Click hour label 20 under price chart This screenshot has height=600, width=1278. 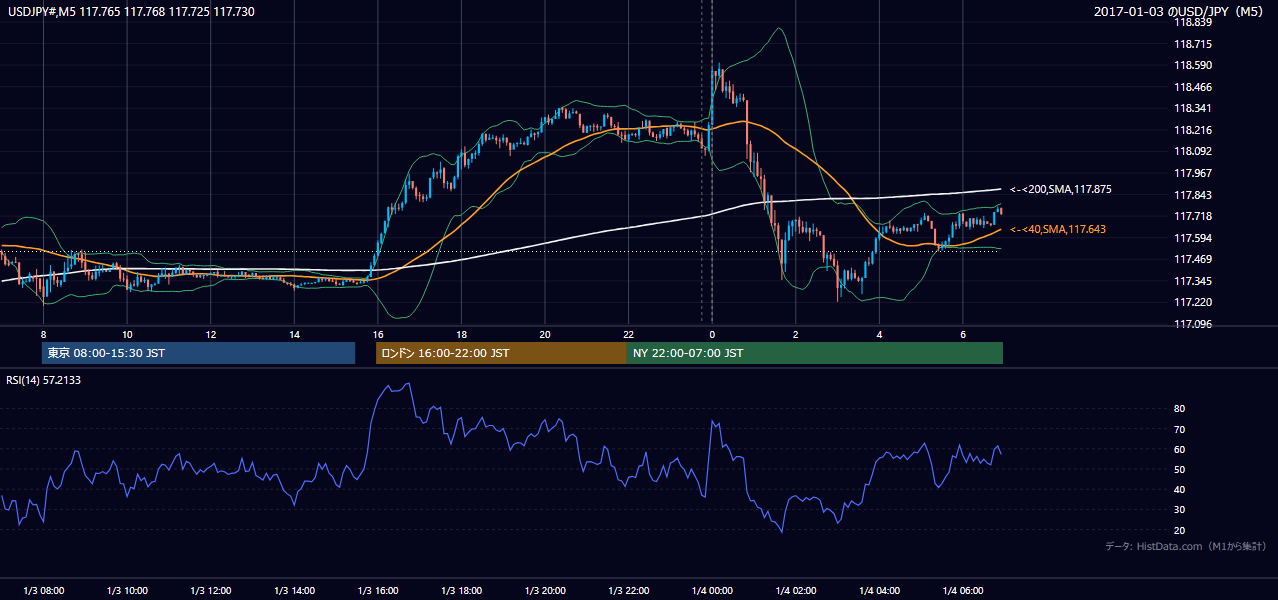point(544,334)
